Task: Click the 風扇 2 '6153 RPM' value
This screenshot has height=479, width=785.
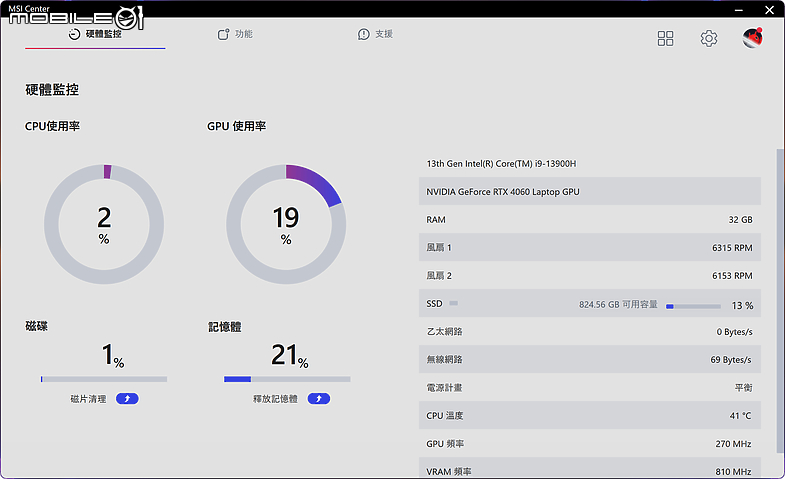Action: point(732,276)
